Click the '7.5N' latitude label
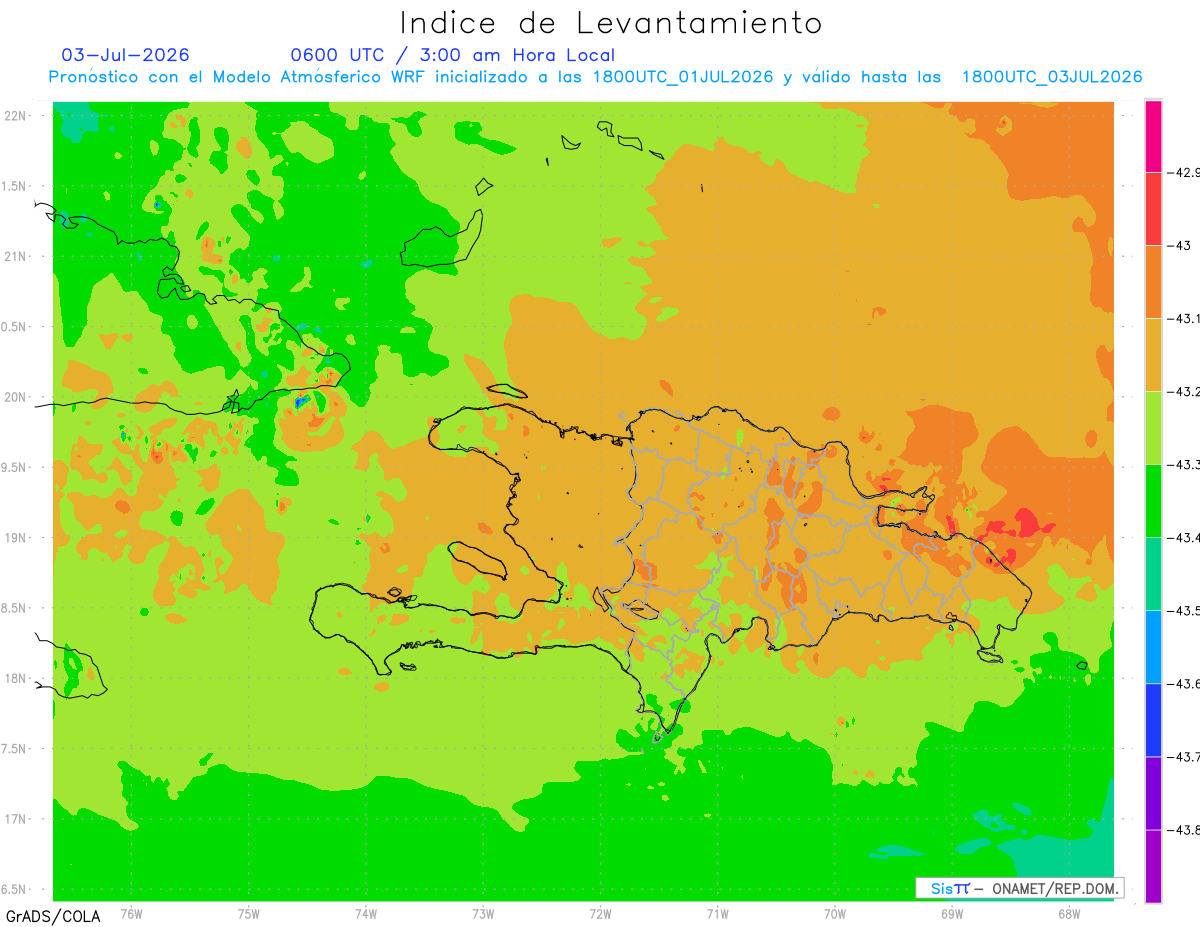The width and height of the screenshot is (1200, 927). 14,748
